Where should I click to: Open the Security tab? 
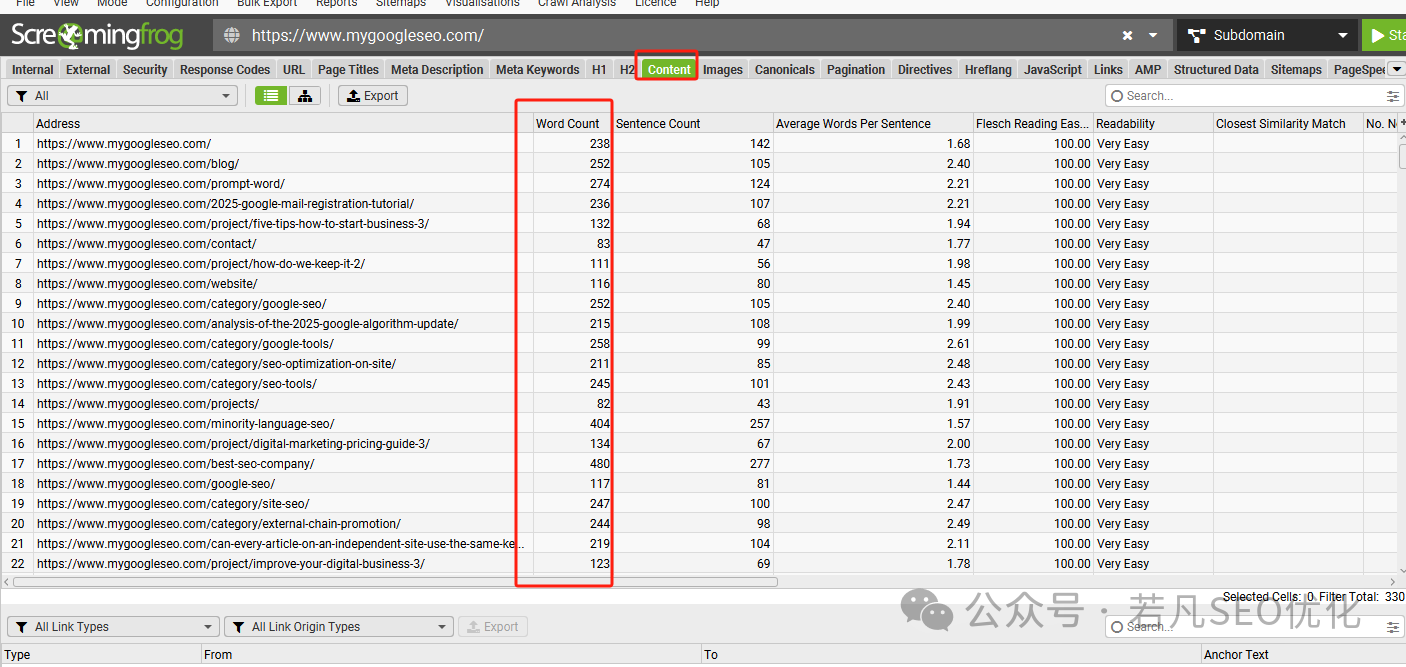coord(145,70)
